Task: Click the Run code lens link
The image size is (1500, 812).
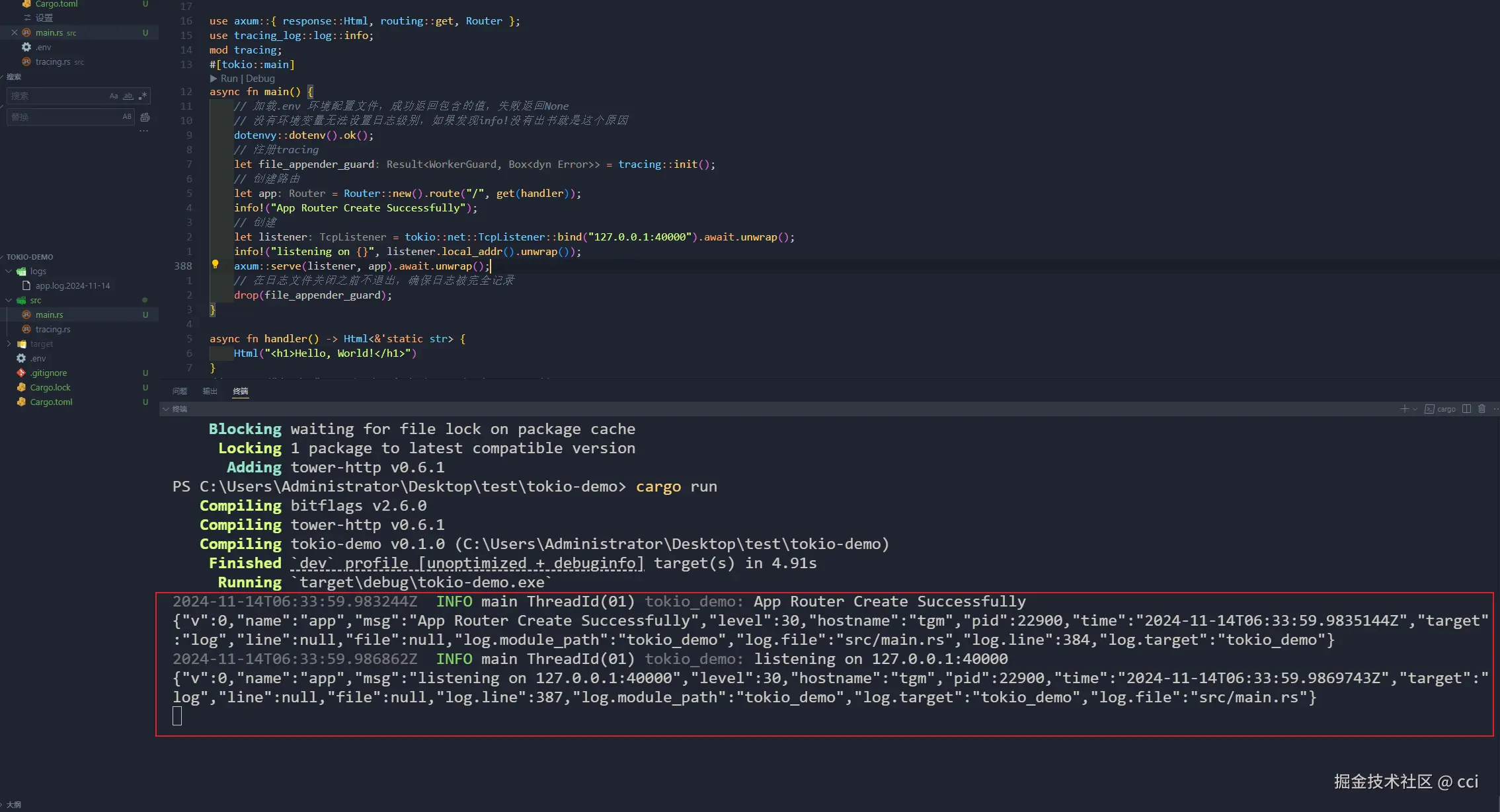Action: 228,78
